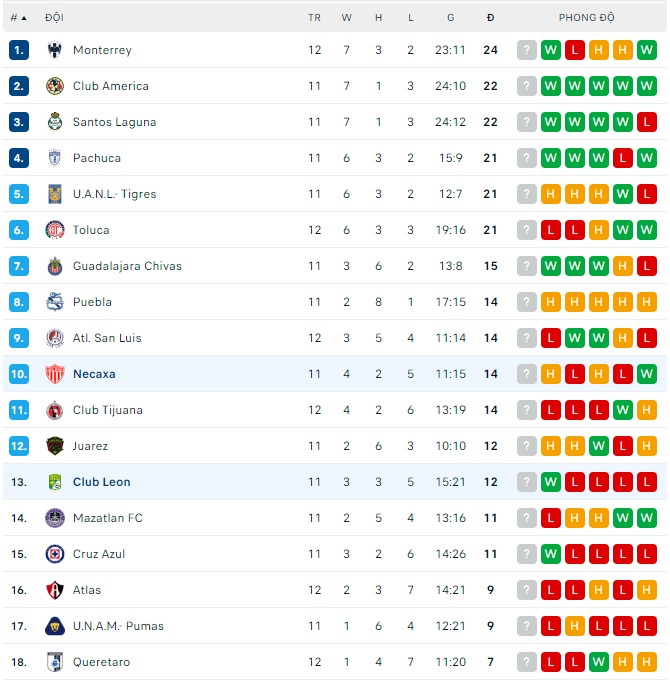Viewport: 670px width, 682px height.
Task: Click the red L badge in Monterrey's row
Action: [575, 50]
